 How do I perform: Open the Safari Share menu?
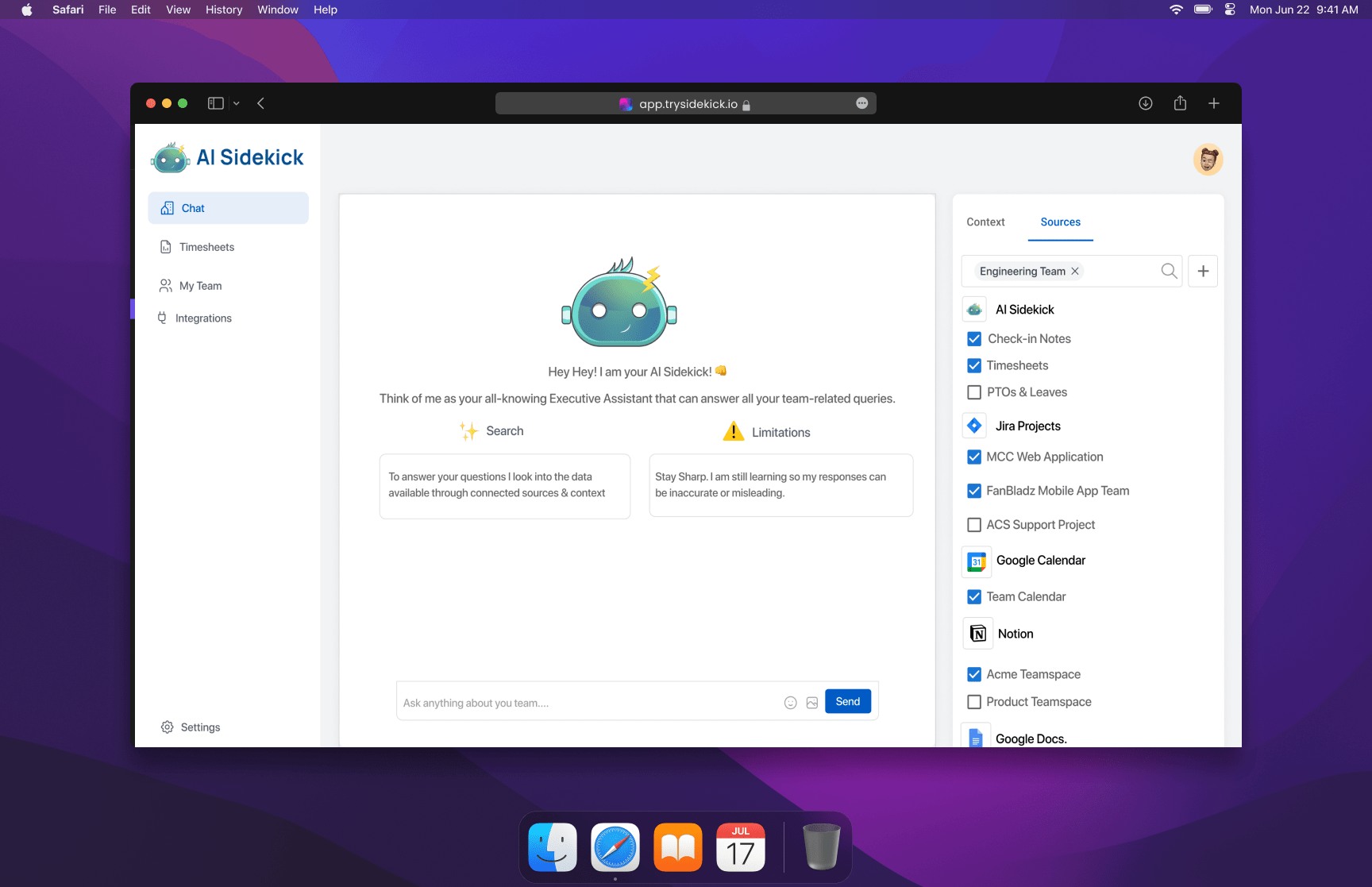click(x=1180, y=103)
